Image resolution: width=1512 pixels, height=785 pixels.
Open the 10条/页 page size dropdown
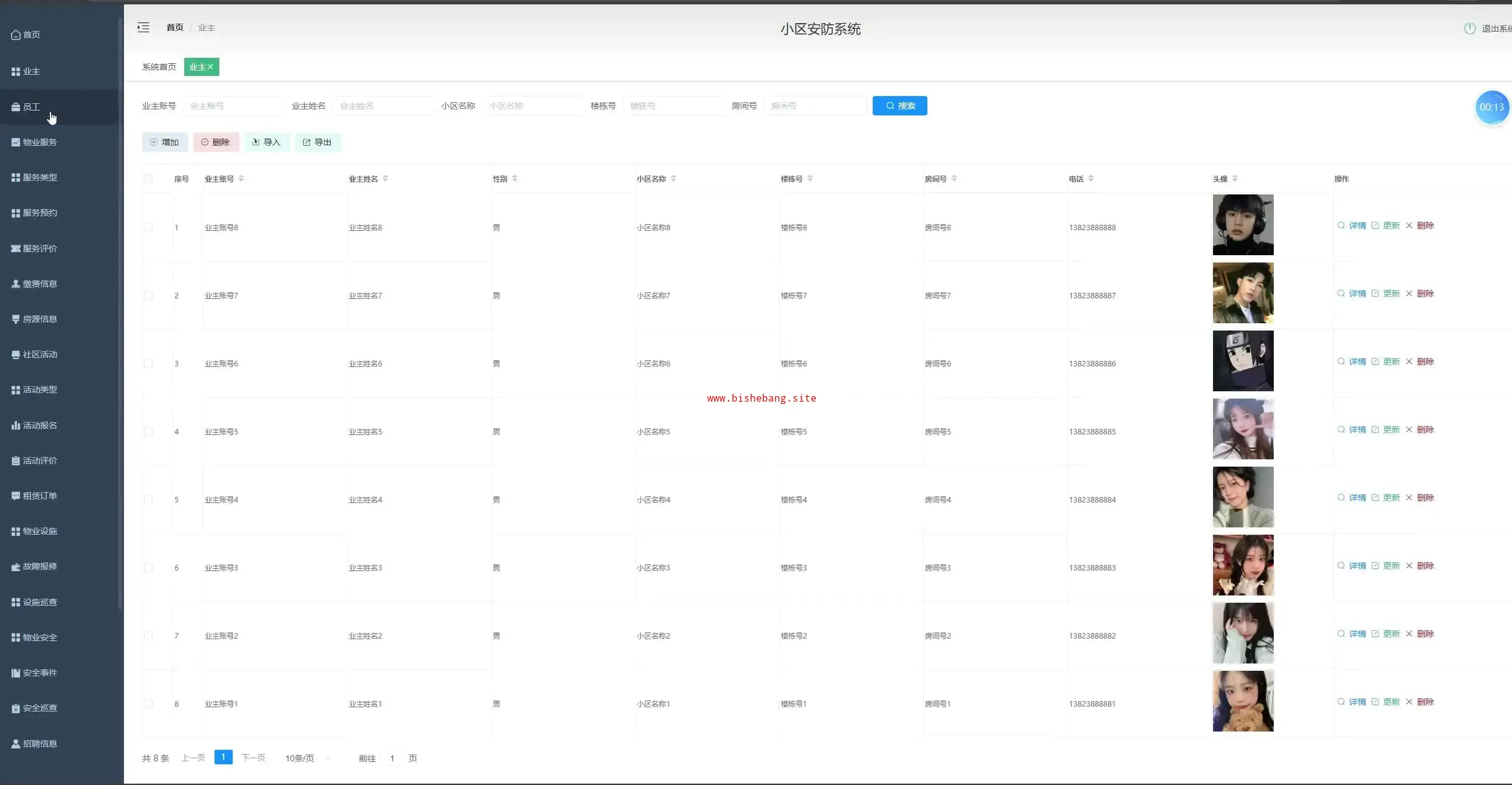point(307,758)
